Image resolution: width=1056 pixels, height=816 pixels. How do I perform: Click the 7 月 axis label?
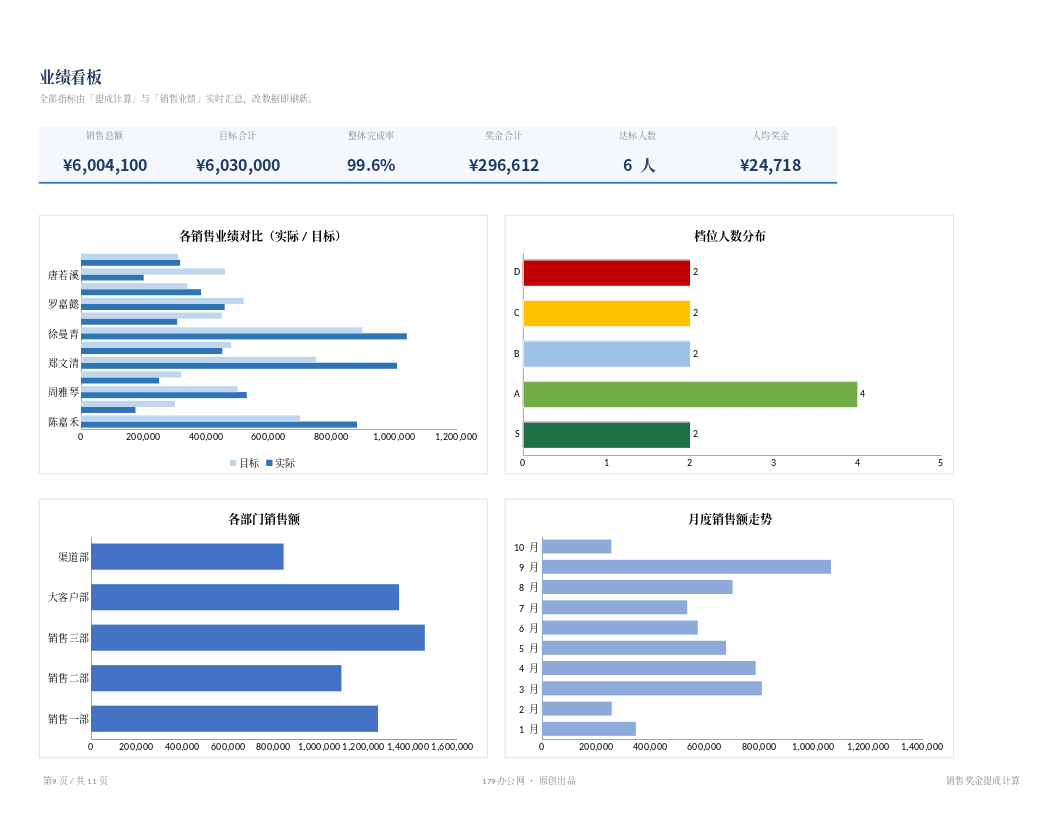pyautogui.click(x=528, y=608)
